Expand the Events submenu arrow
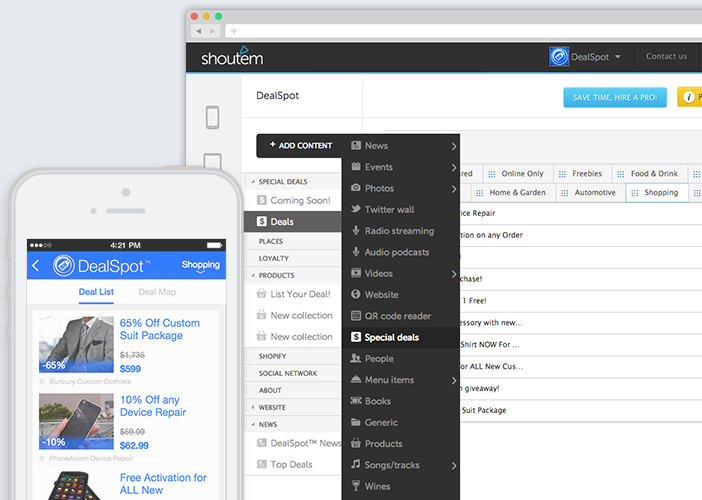The image size is (702, 500). point(454,167)
